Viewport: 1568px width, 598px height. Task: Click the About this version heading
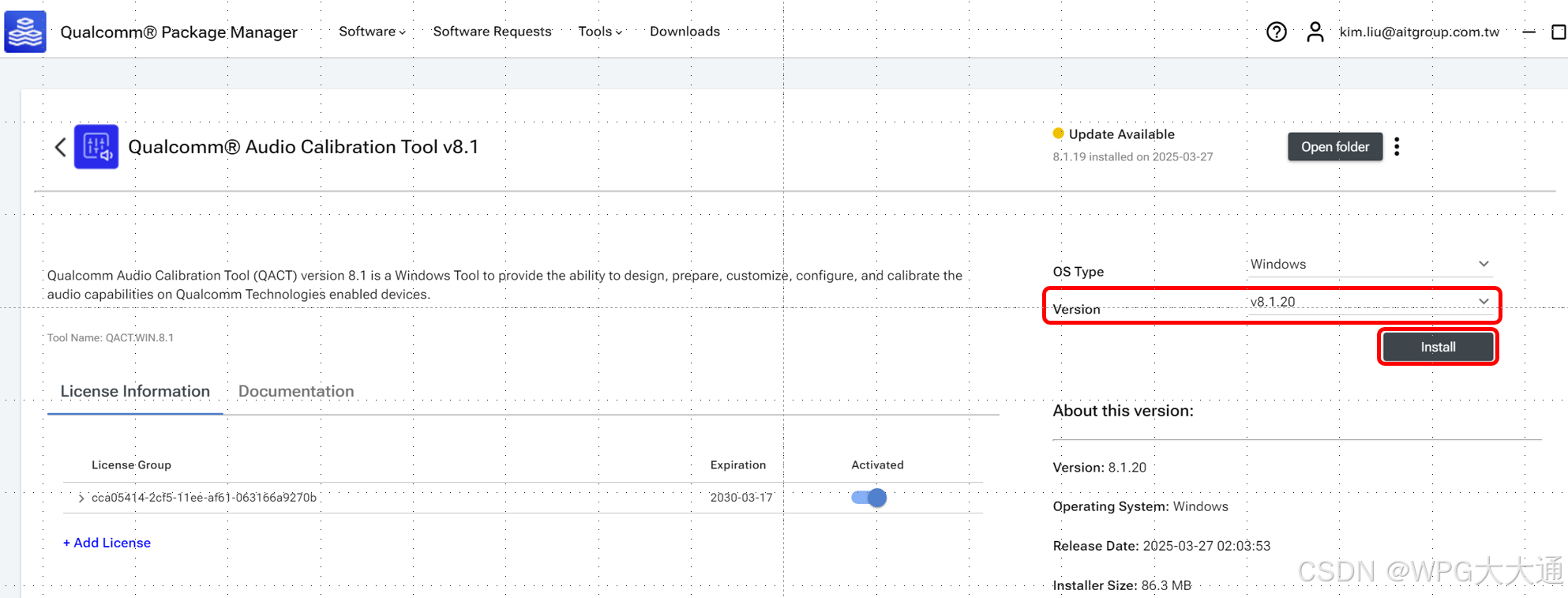(x=1123, y=411)
